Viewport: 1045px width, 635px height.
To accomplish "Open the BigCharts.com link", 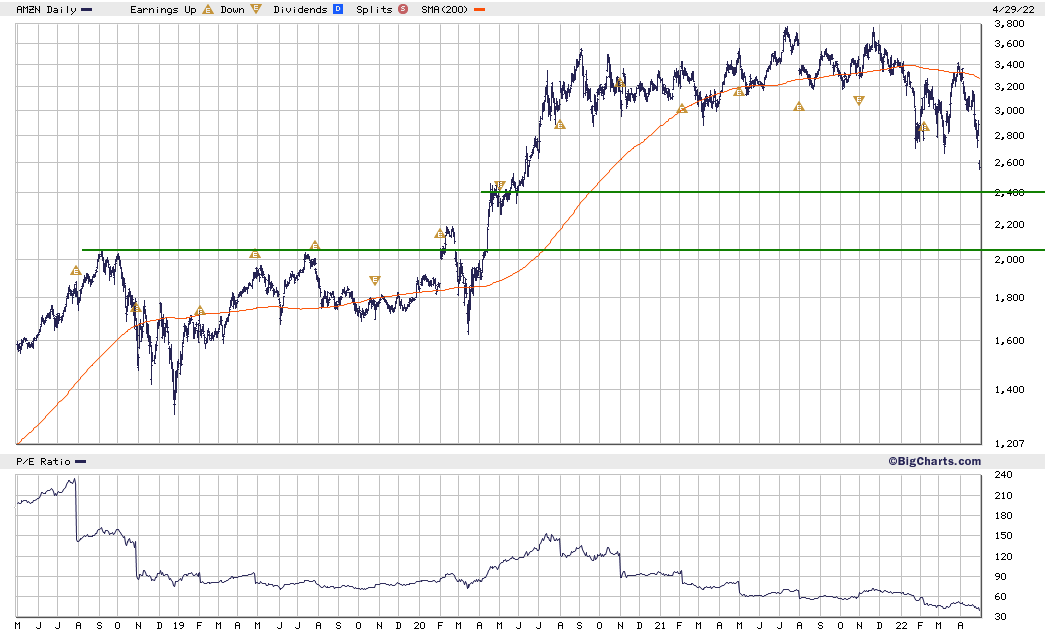I will point(934,461).
